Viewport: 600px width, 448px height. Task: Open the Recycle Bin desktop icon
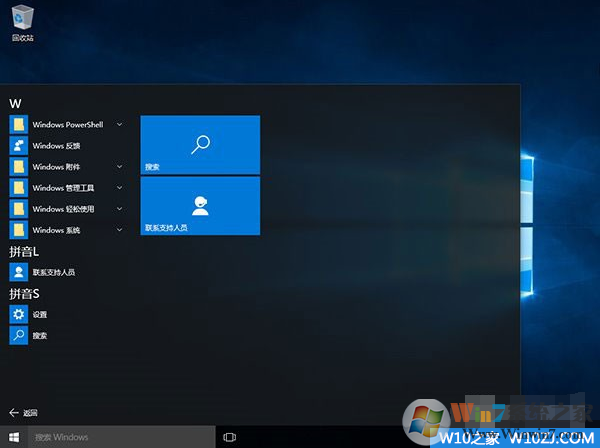pyautogui.click(x=22, y=20)
